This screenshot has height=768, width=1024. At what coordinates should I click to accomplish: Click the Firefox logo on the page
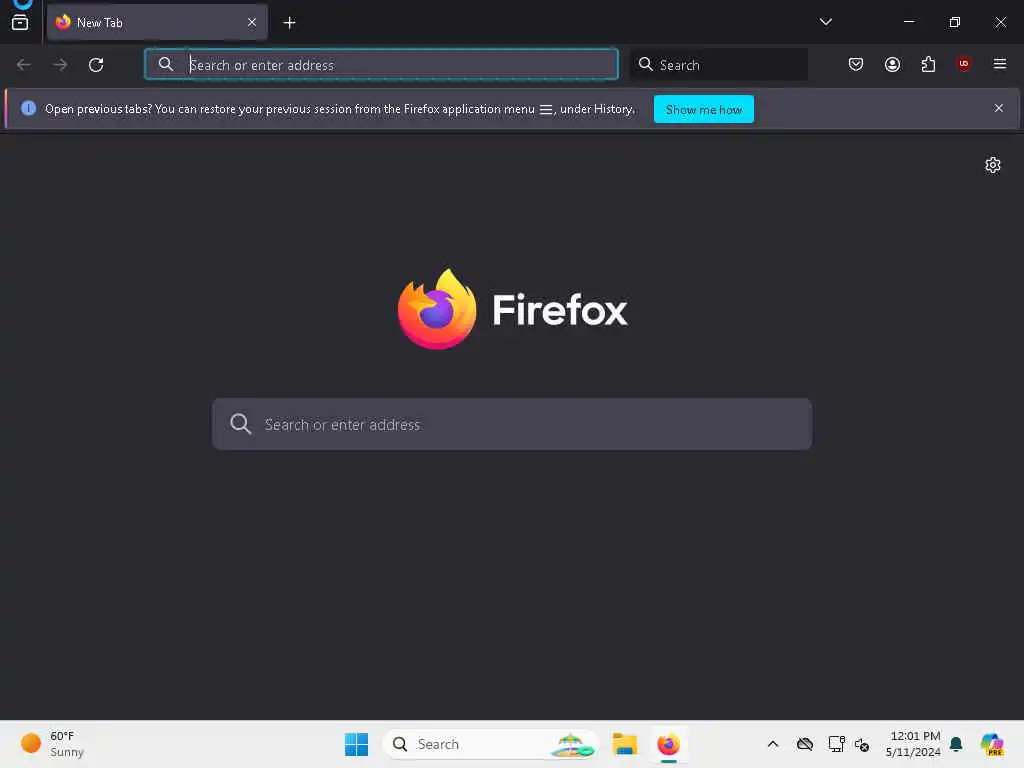click(x=513, y=310)
